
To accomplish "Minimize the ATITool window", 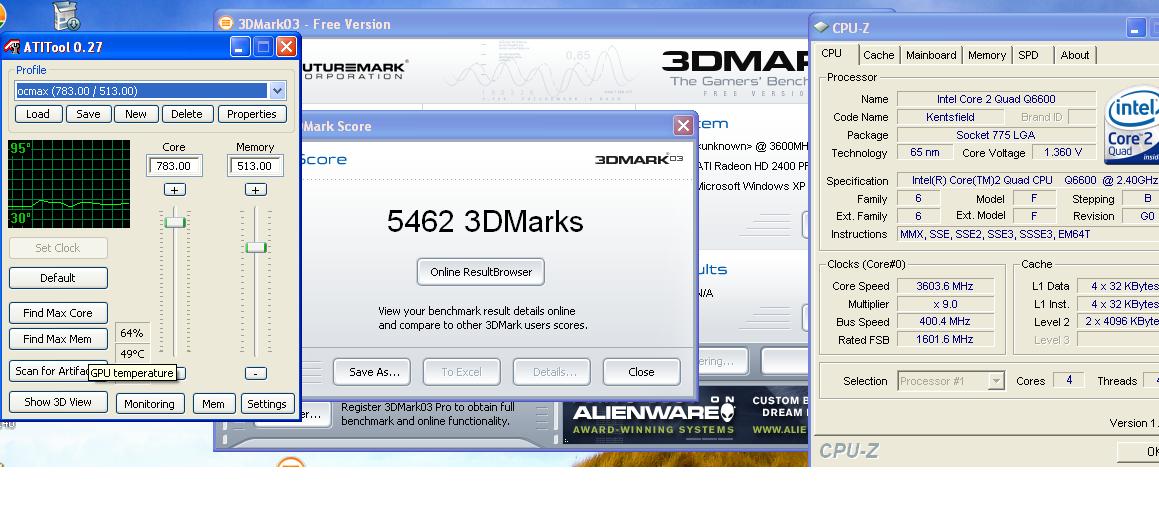I will [x=240, y=47].
